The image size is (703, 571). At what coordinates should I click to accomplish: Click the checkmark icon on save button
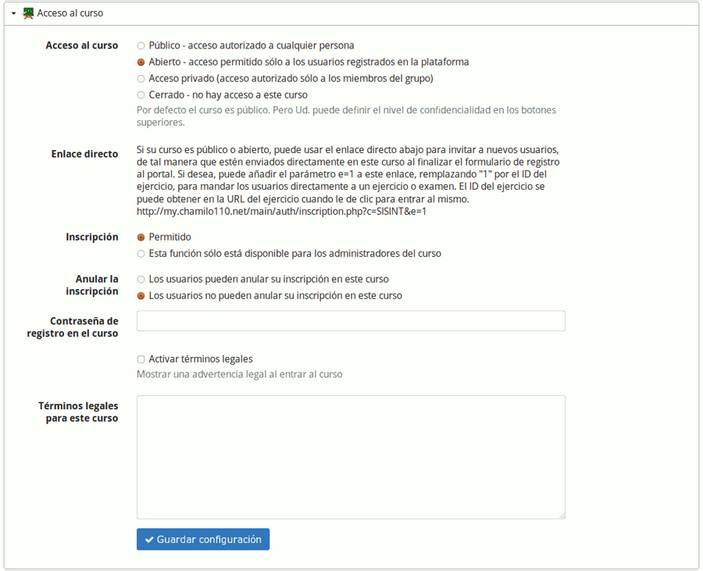coord(149,540)
